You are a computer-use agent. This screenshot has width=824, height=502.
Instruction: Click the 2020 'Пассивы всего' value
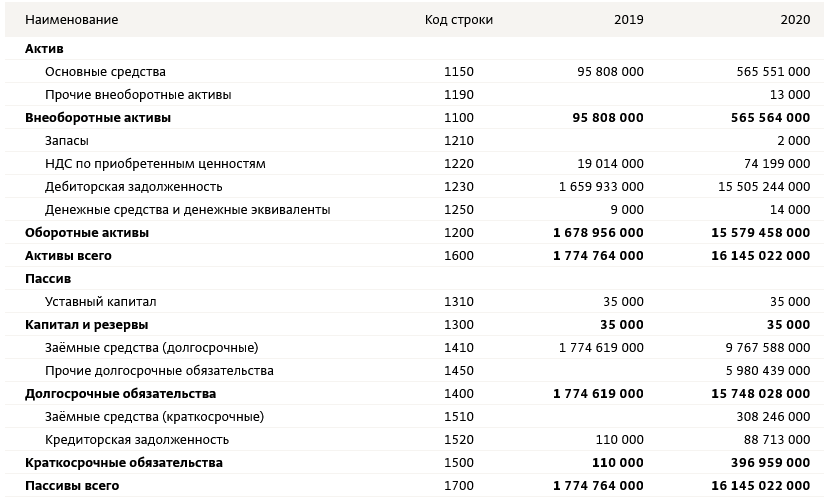[760, 486]
